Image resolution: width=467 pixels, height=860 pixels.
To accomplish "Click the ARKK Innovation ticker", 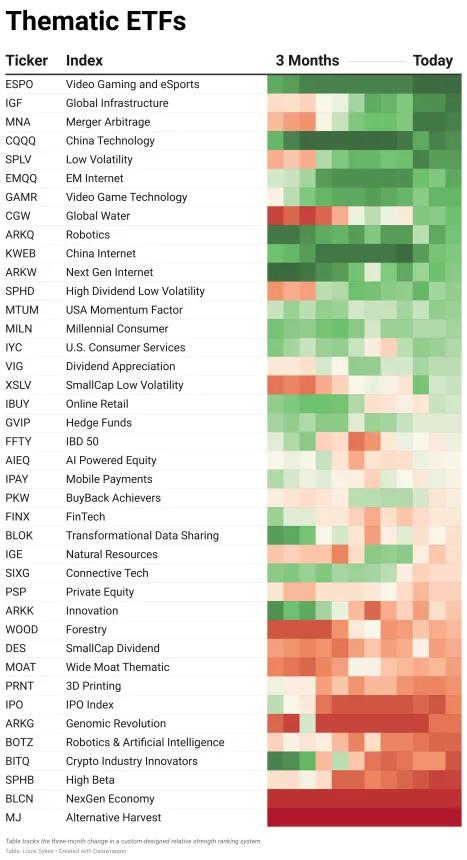I will coord(20,611).
